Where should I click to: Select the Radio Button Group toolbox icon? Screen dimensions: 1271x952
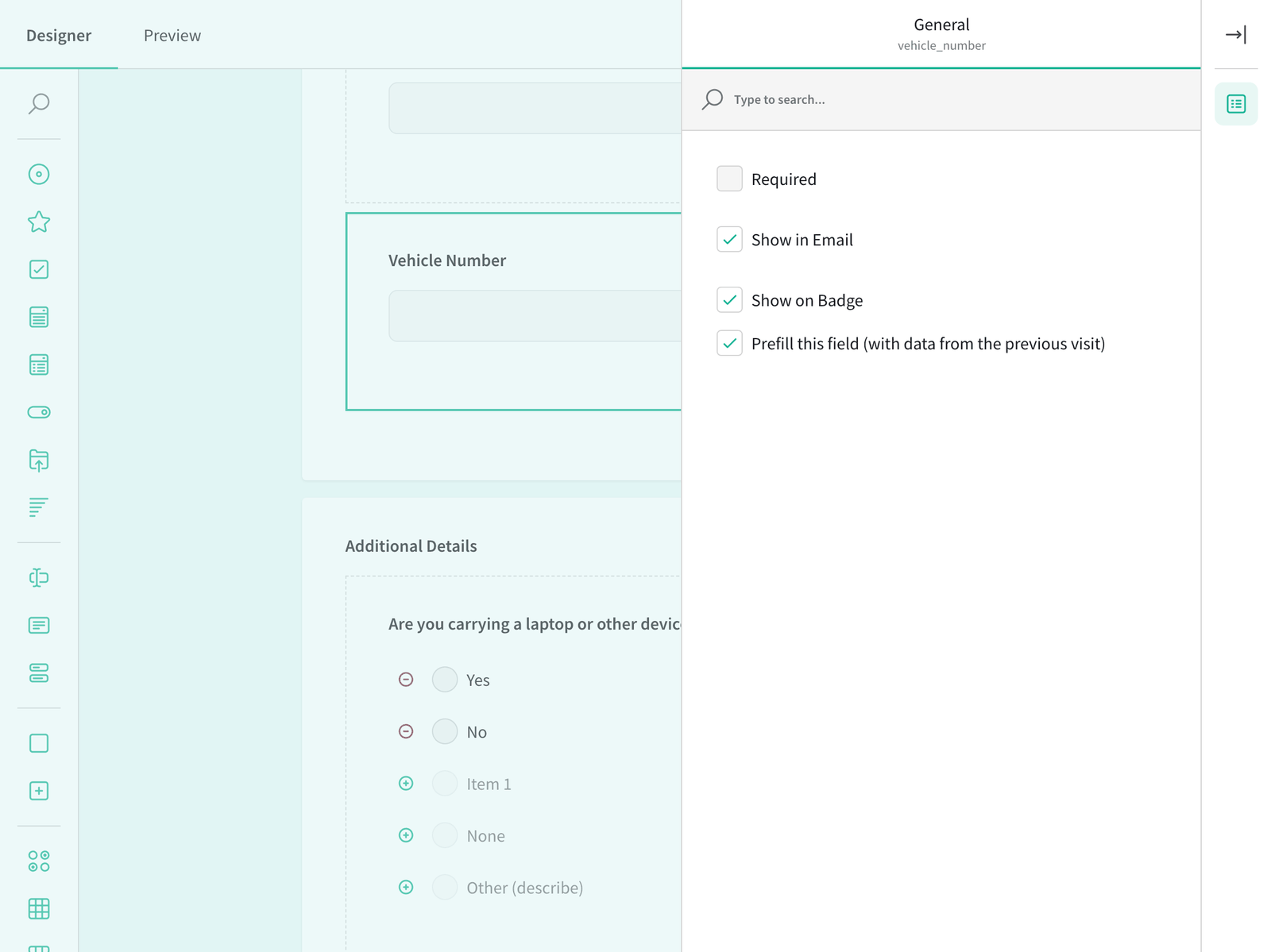pos(39,174)
